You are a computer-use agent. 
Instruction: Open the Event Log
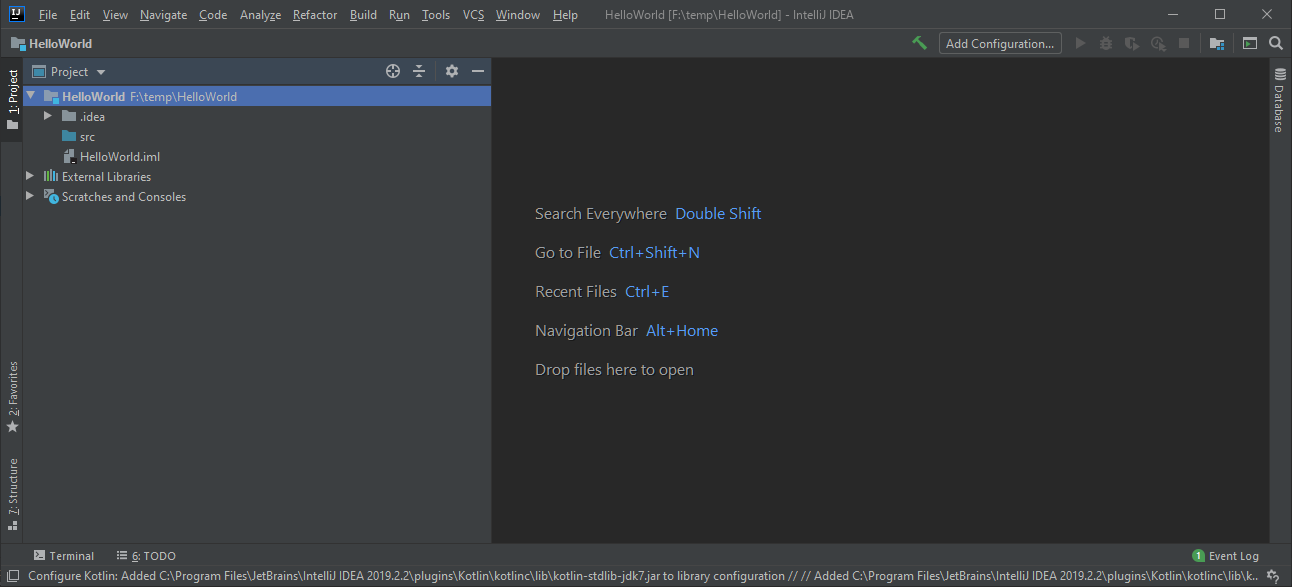tap(1226, 556)
